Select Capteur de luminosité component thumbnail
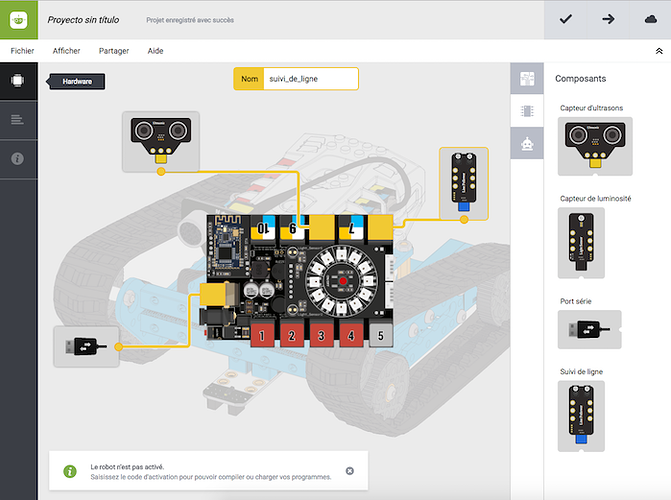This screenshot has width=671, height=500. [x=581, y=243]
